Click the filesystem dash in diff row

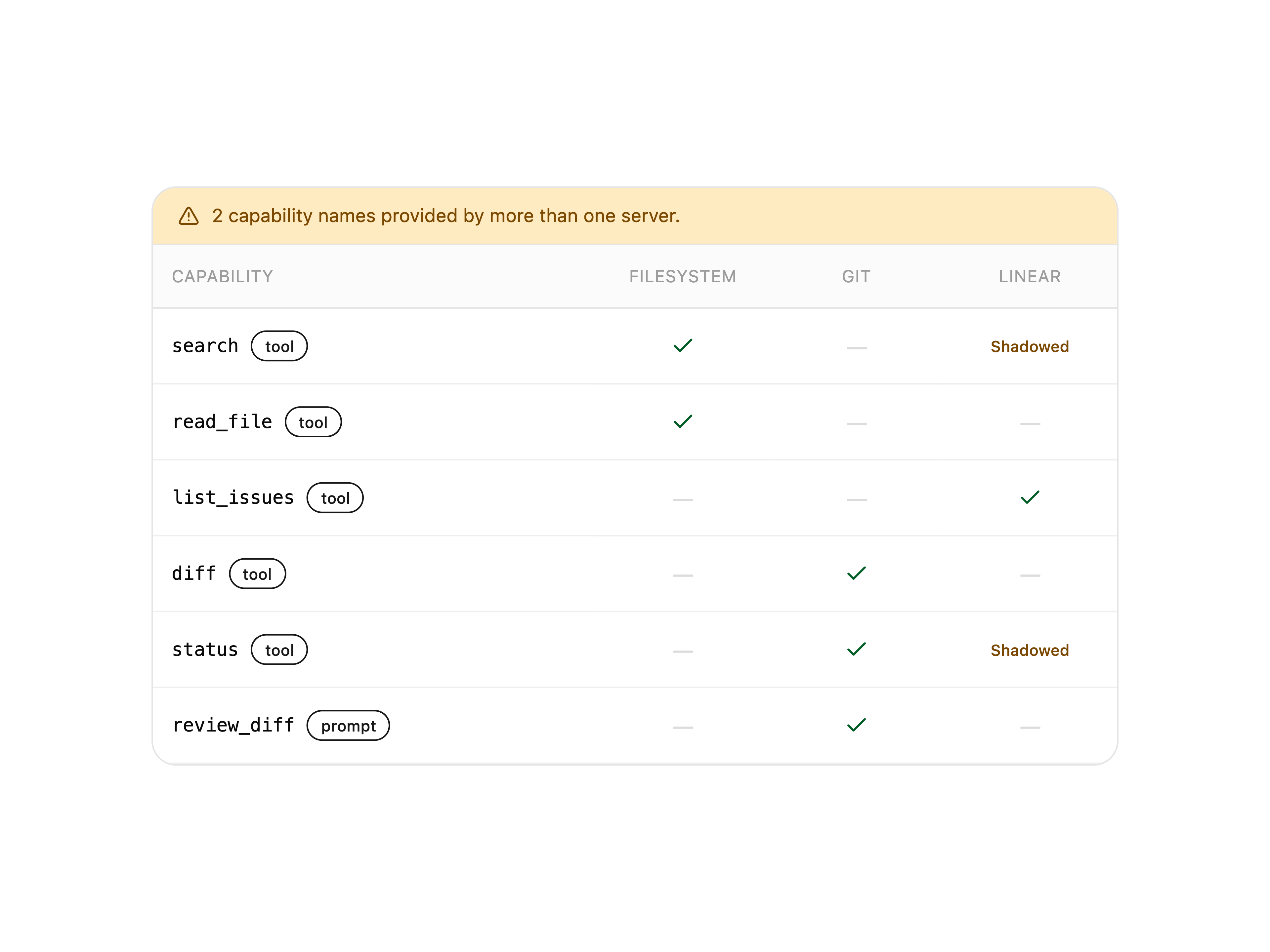[x=683, y=575]
